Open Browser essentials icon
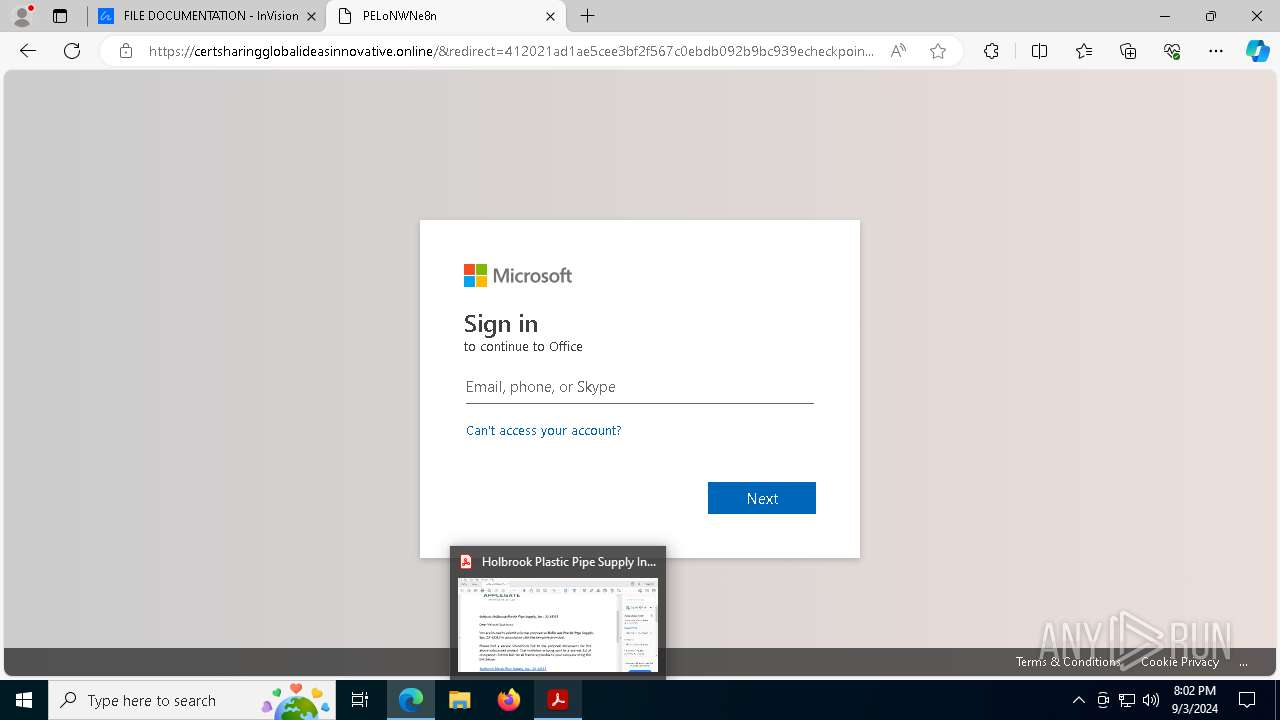The height and width of the screenshot is (720, 1280). [1172, 51]
